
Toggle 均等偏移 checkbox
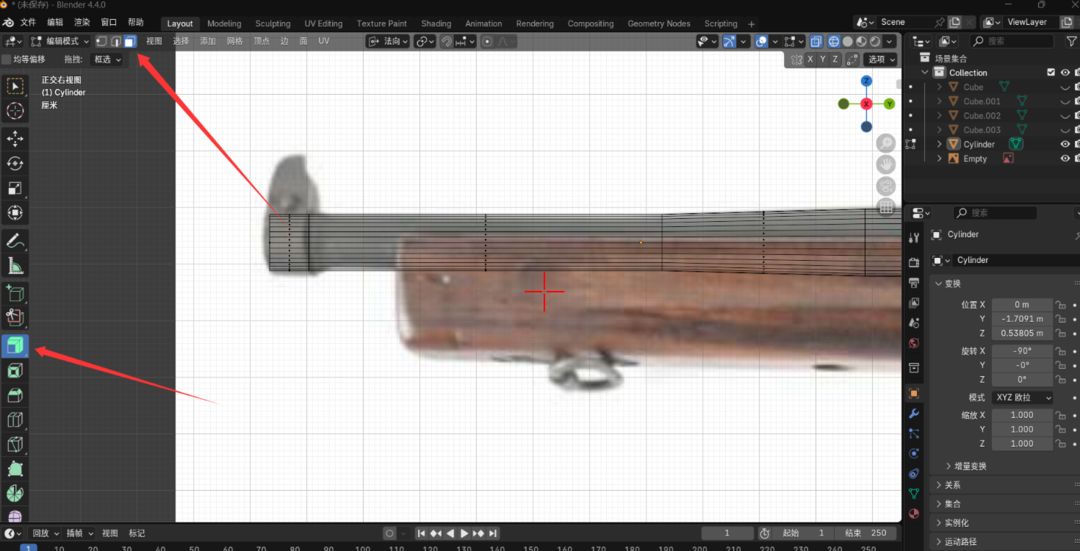(8, 59)
